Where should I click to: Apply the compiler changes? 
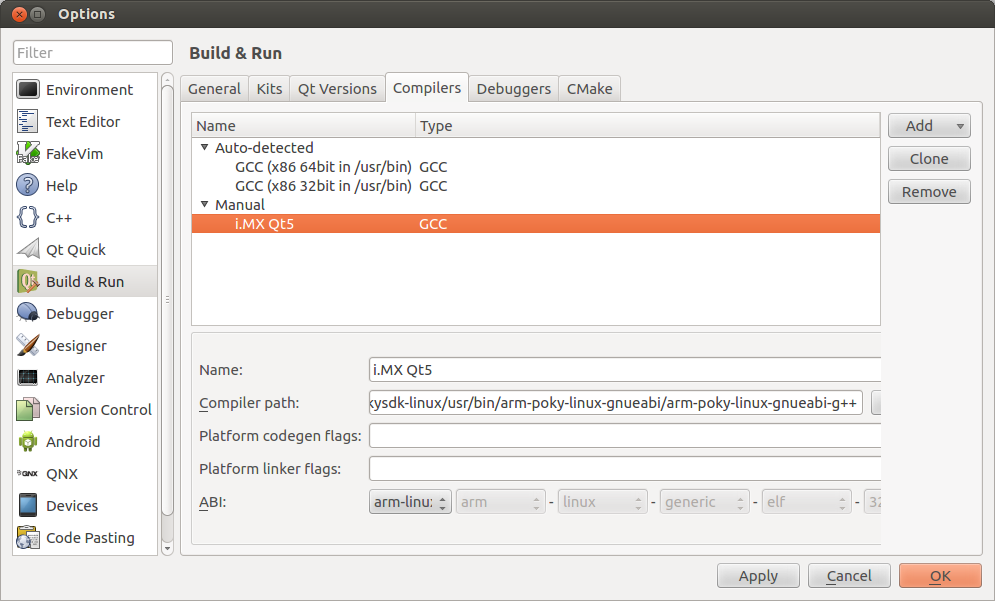pos(757,575)
